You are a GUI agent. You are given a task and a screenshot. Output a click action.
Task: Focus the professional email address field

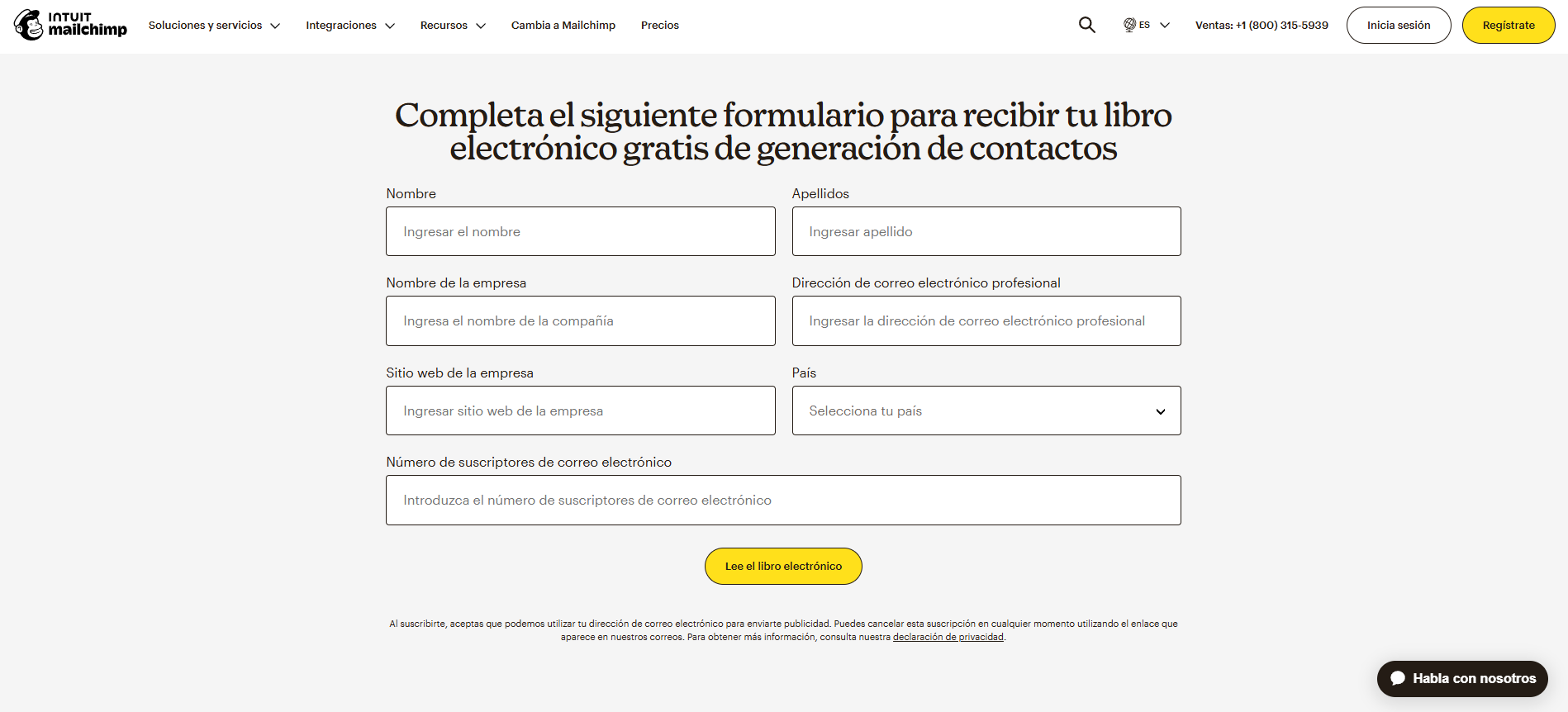click(986, 320)
